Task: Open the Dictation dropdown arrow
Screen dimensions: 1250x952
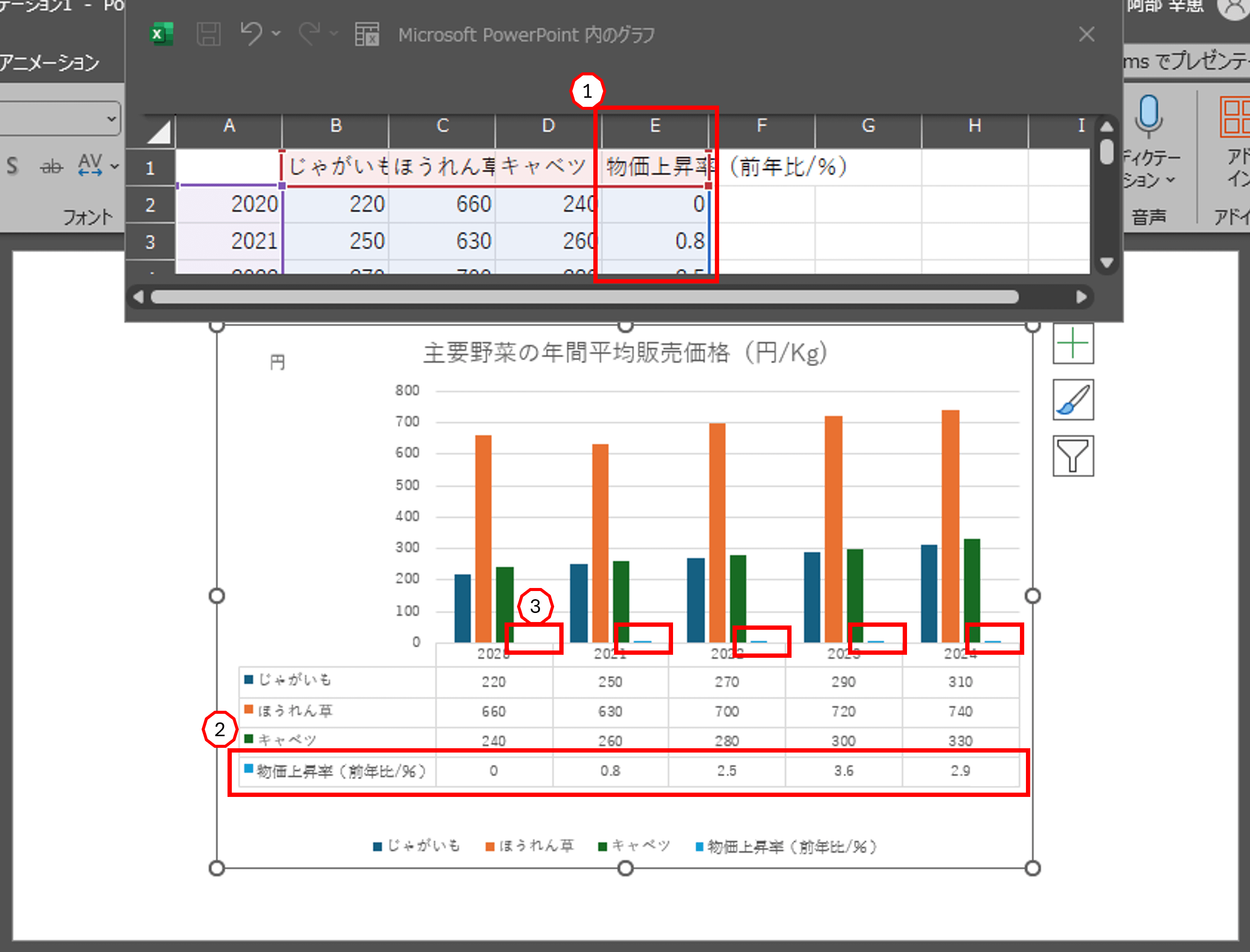Action: (1170, 180)
